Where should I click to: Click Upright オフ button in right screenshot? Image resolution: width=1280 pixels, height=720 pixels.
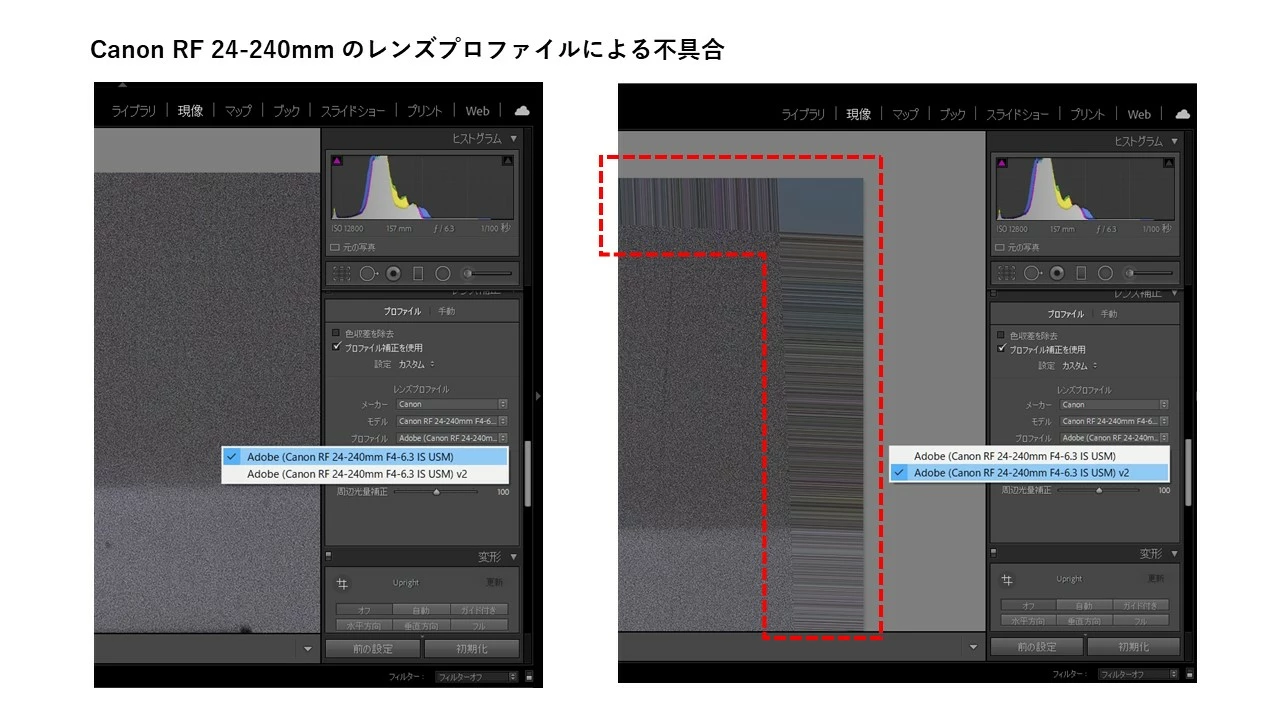[x=1029, y=605]
